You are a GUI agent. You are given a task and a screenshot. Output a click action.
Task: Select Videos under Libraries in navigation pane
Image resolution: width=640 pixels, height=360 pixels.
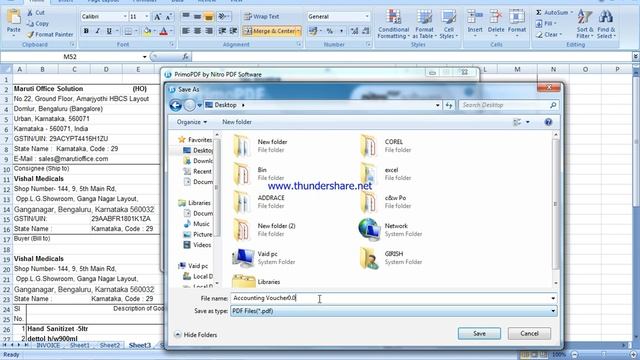tap(198, 245)
